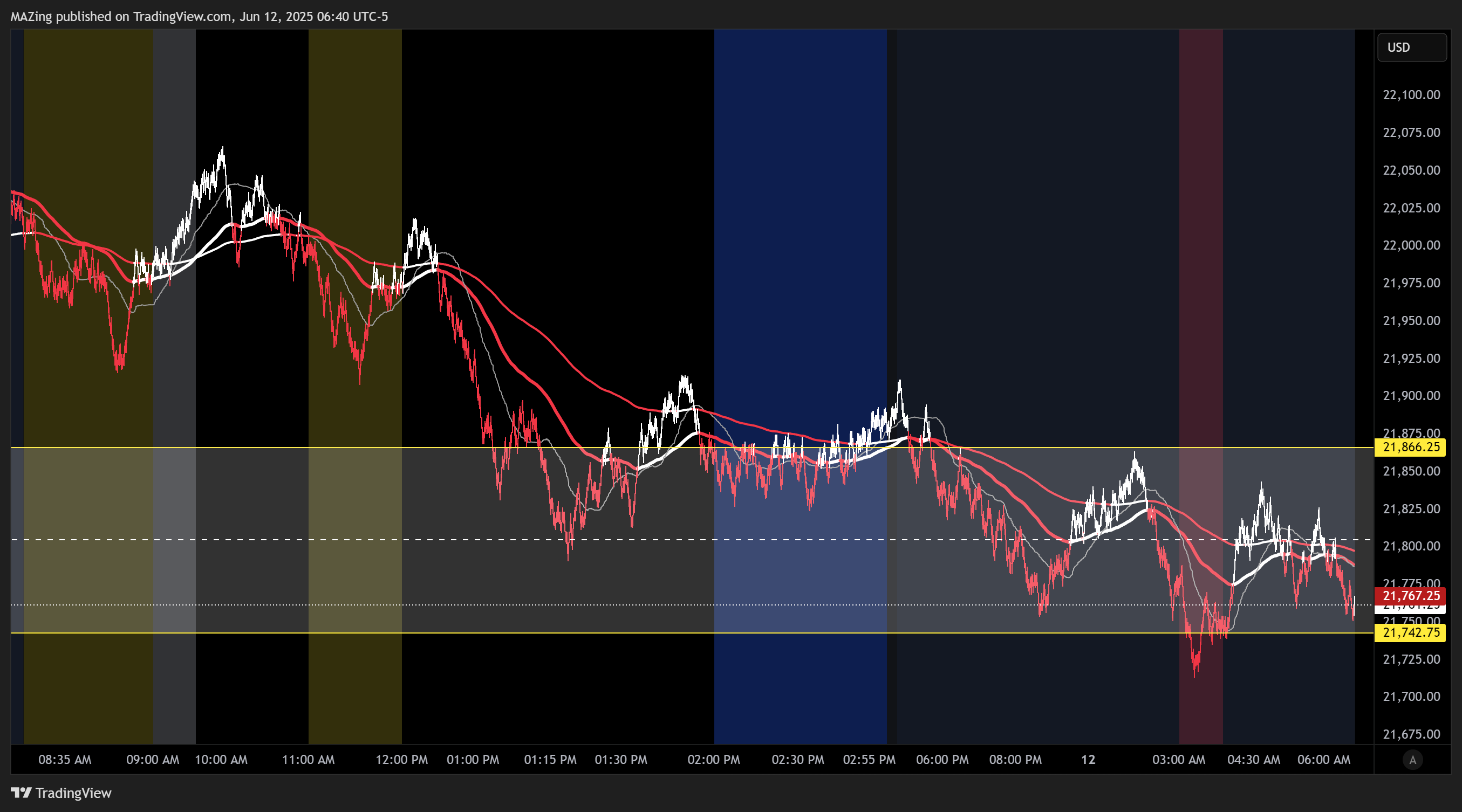Screen dimensions: 1462x812
Task: Click the 02:00 PM time label
Action: point(714,760)
